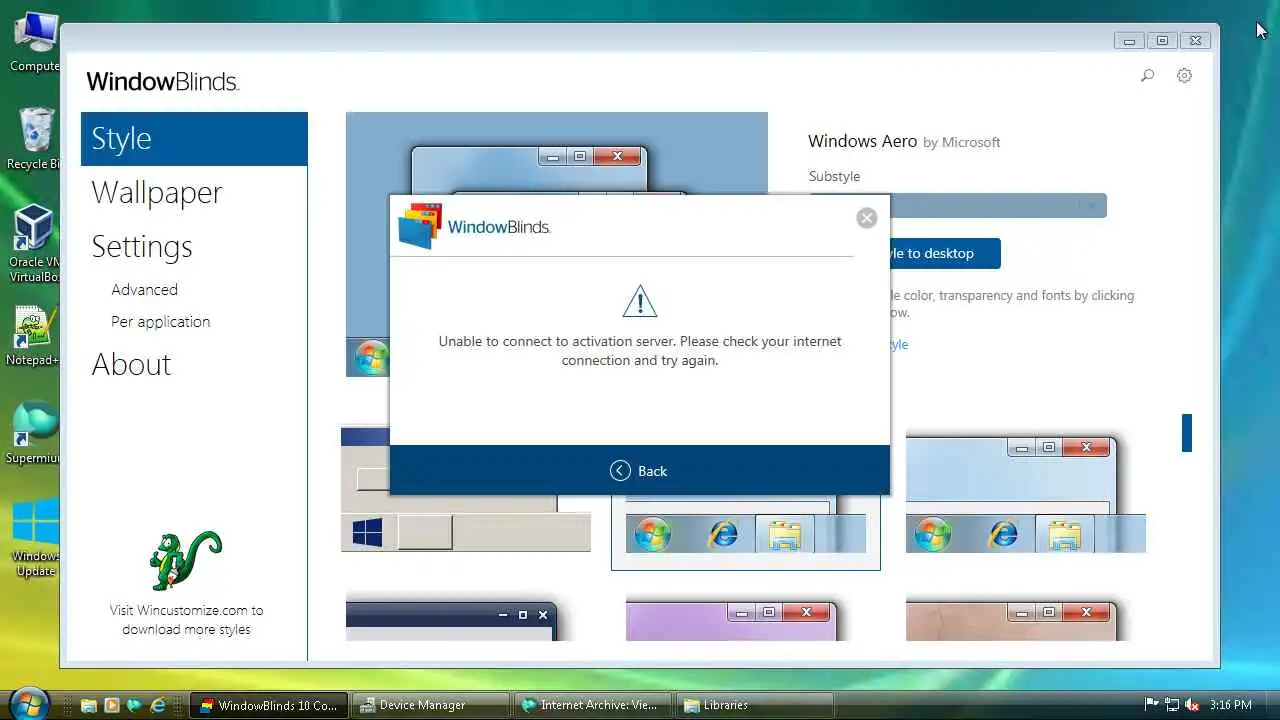1280x720 pixels.
Task: Open Oracle VM VirtualBox desktop icon
Action: (x=35, y=244)
